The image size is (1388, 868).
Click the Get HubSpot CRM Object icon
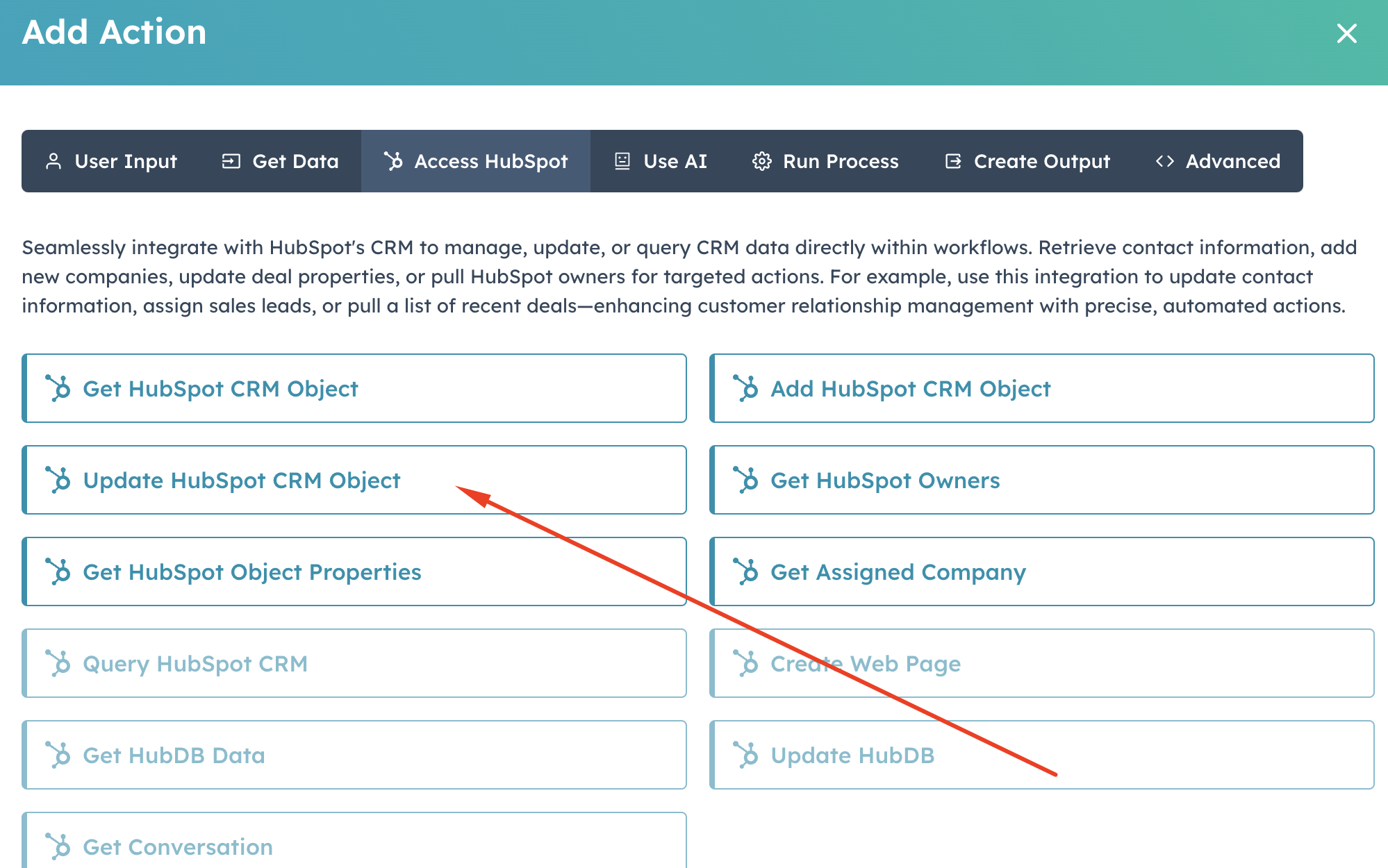point(58,388)
